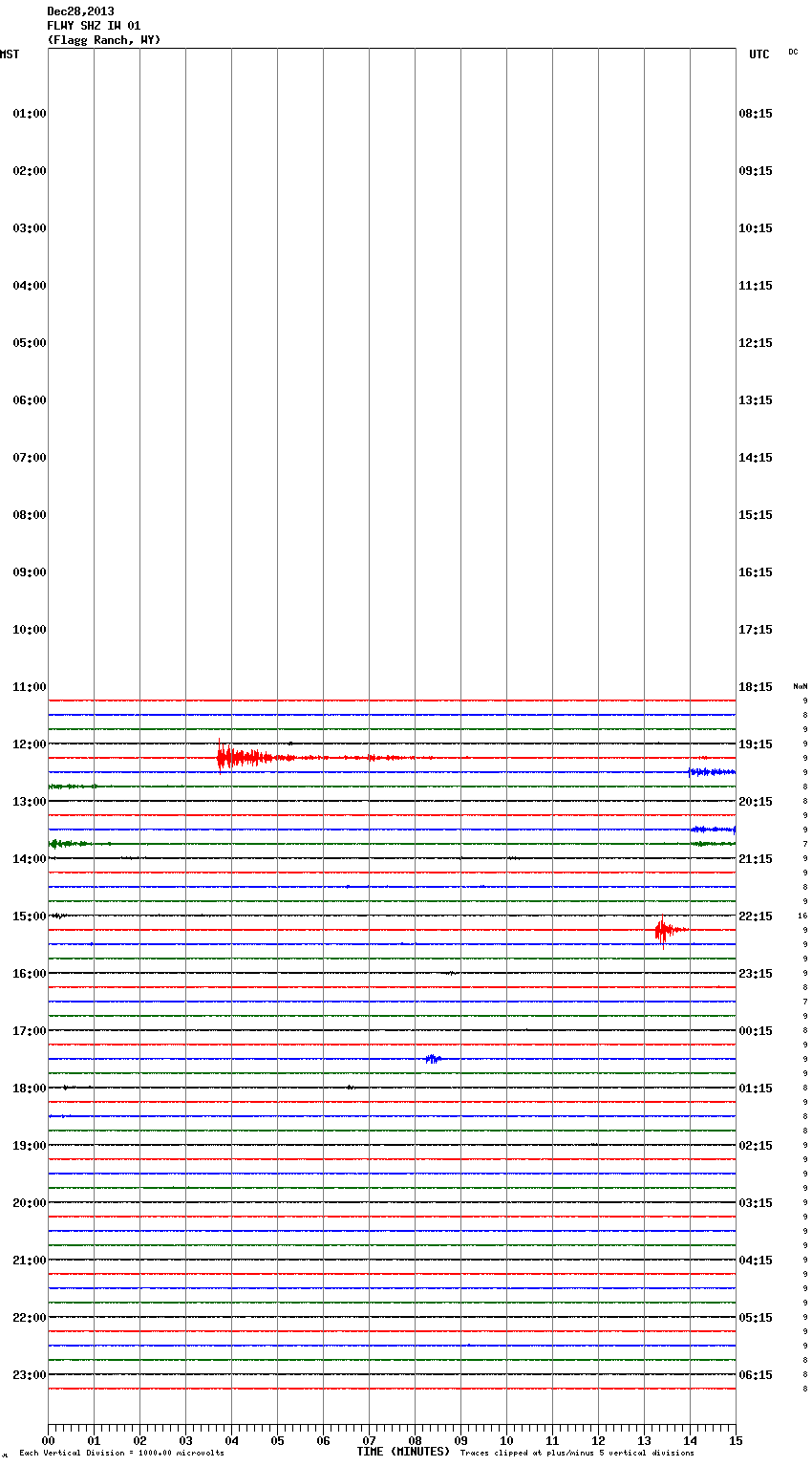Screen dimensions: 812x1466
Task: Click the 18:15 UTC time label
Action: [756, 687]
